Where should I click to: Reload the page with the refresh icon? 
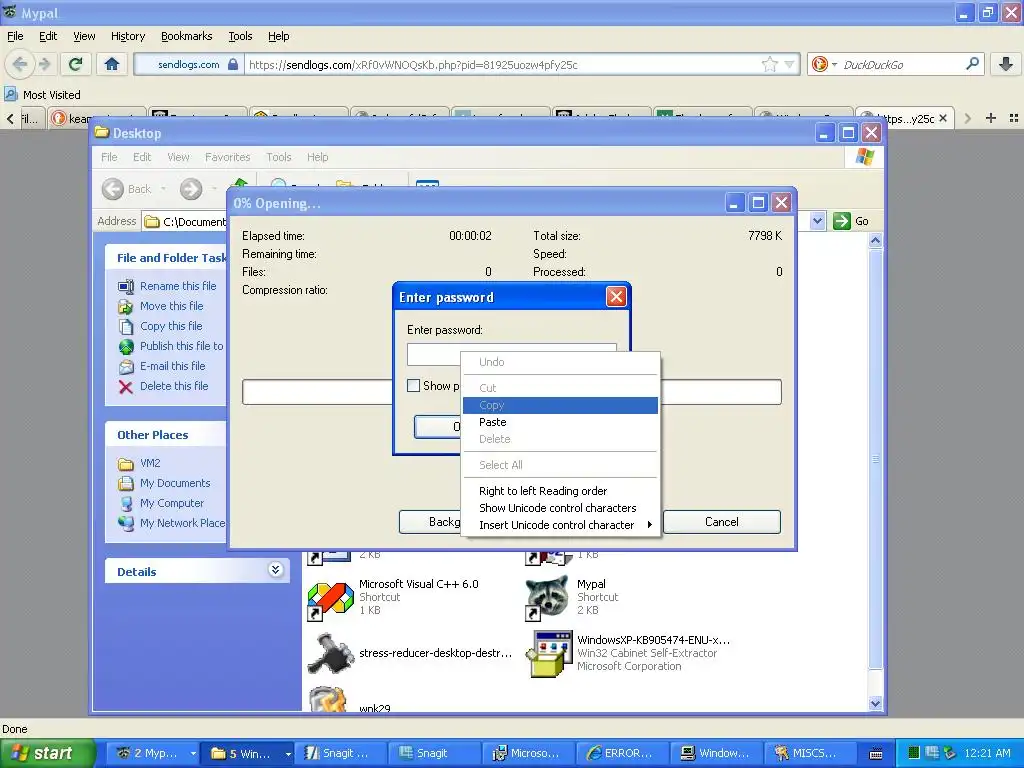[x=76, y=64]
